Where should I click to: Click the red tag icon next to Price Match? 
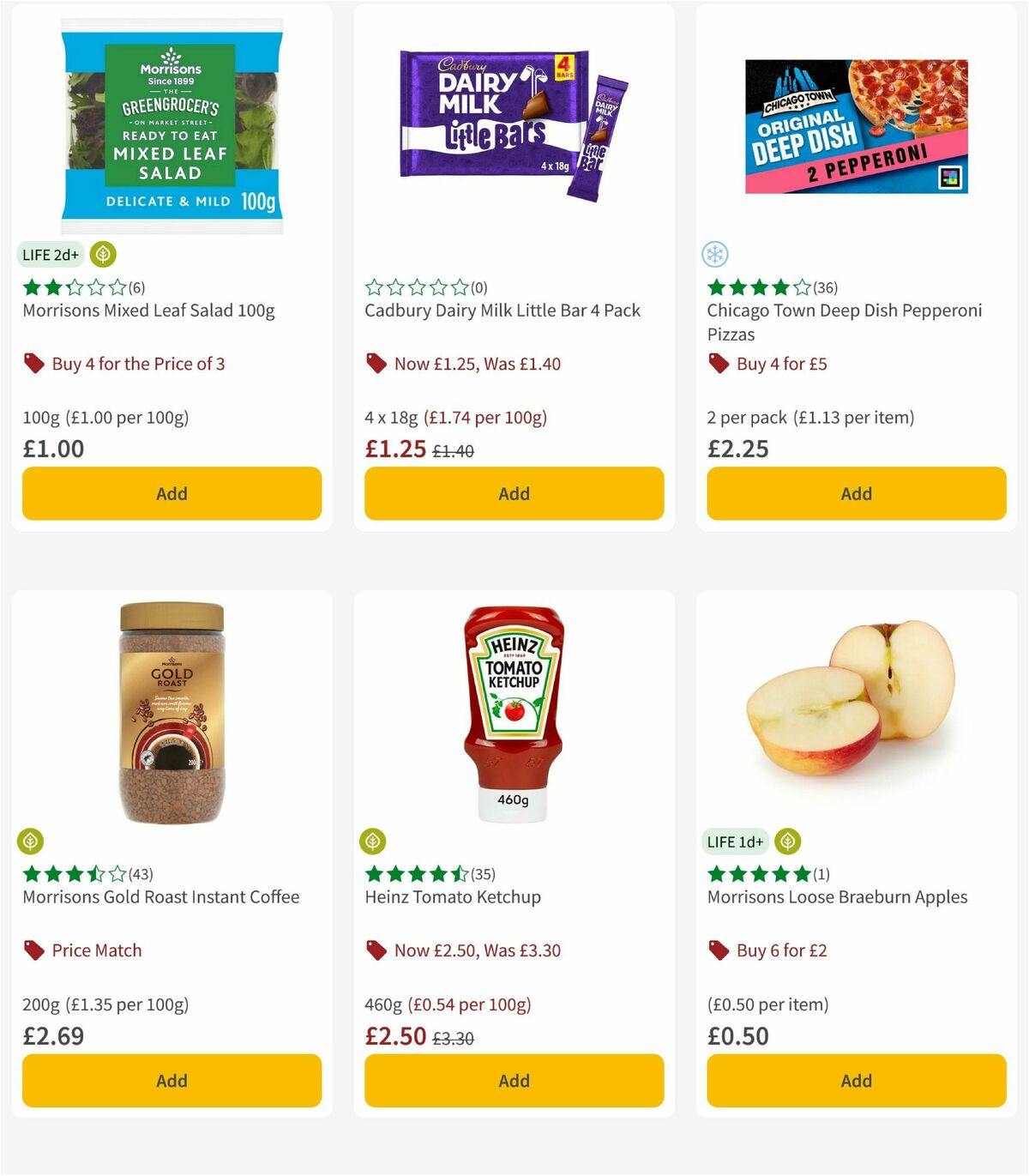point(33,950)
